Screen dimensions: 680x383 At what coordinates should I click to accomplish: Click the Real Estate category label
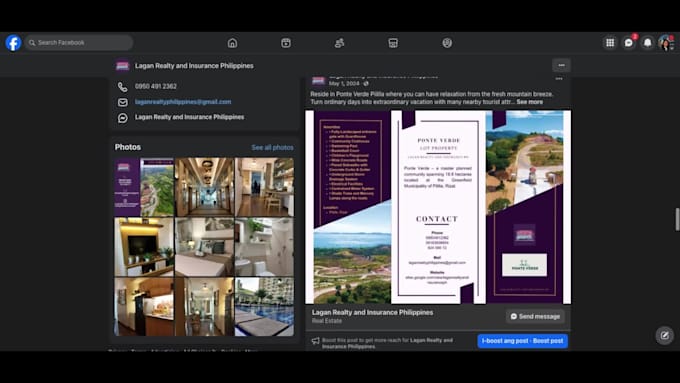pos(327,321)
